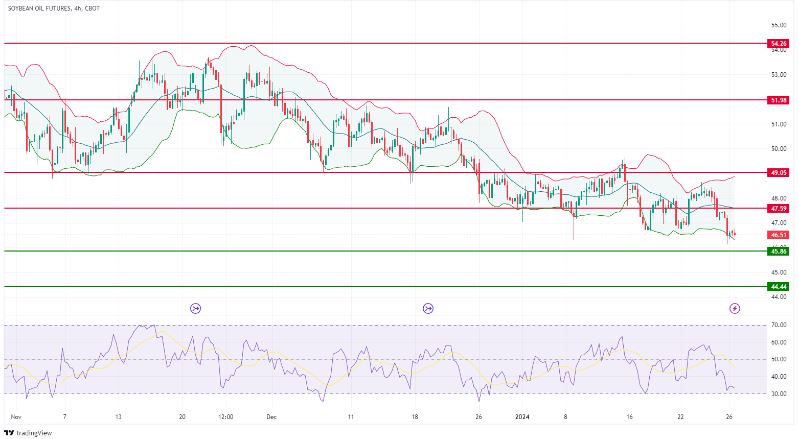Screen dimensions: 798x439
Task: Click the 55.00 price axis label
Action: (778, 24)
